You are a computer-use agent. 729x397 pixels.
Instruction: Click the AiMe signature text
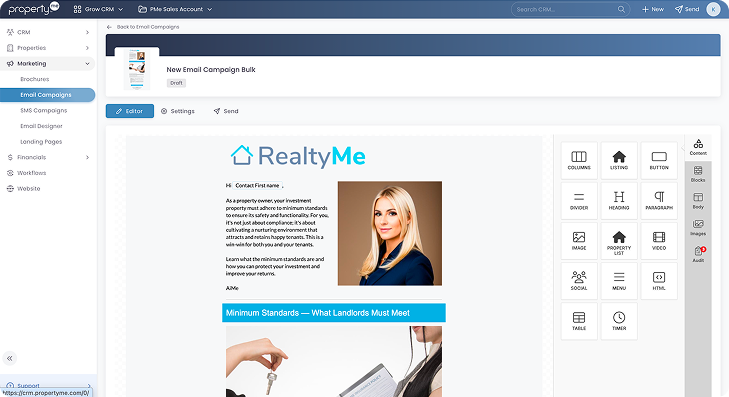tap(232, 288)
